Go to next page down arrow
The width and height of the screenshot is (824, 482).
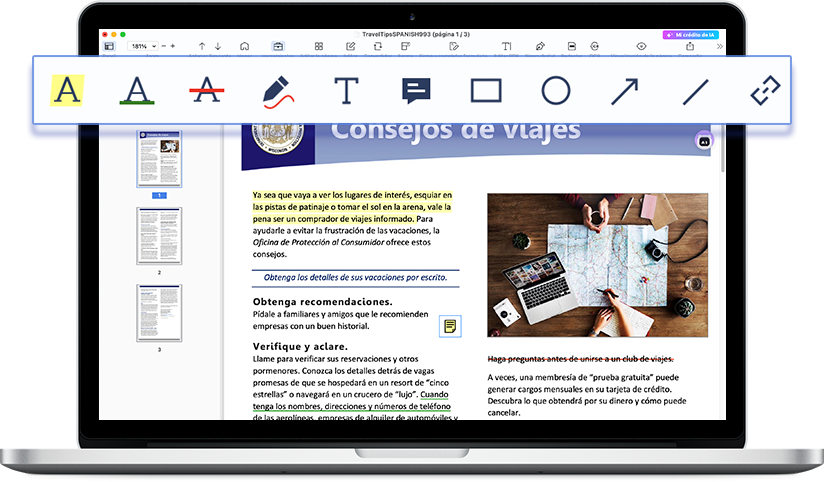(218, 46)
